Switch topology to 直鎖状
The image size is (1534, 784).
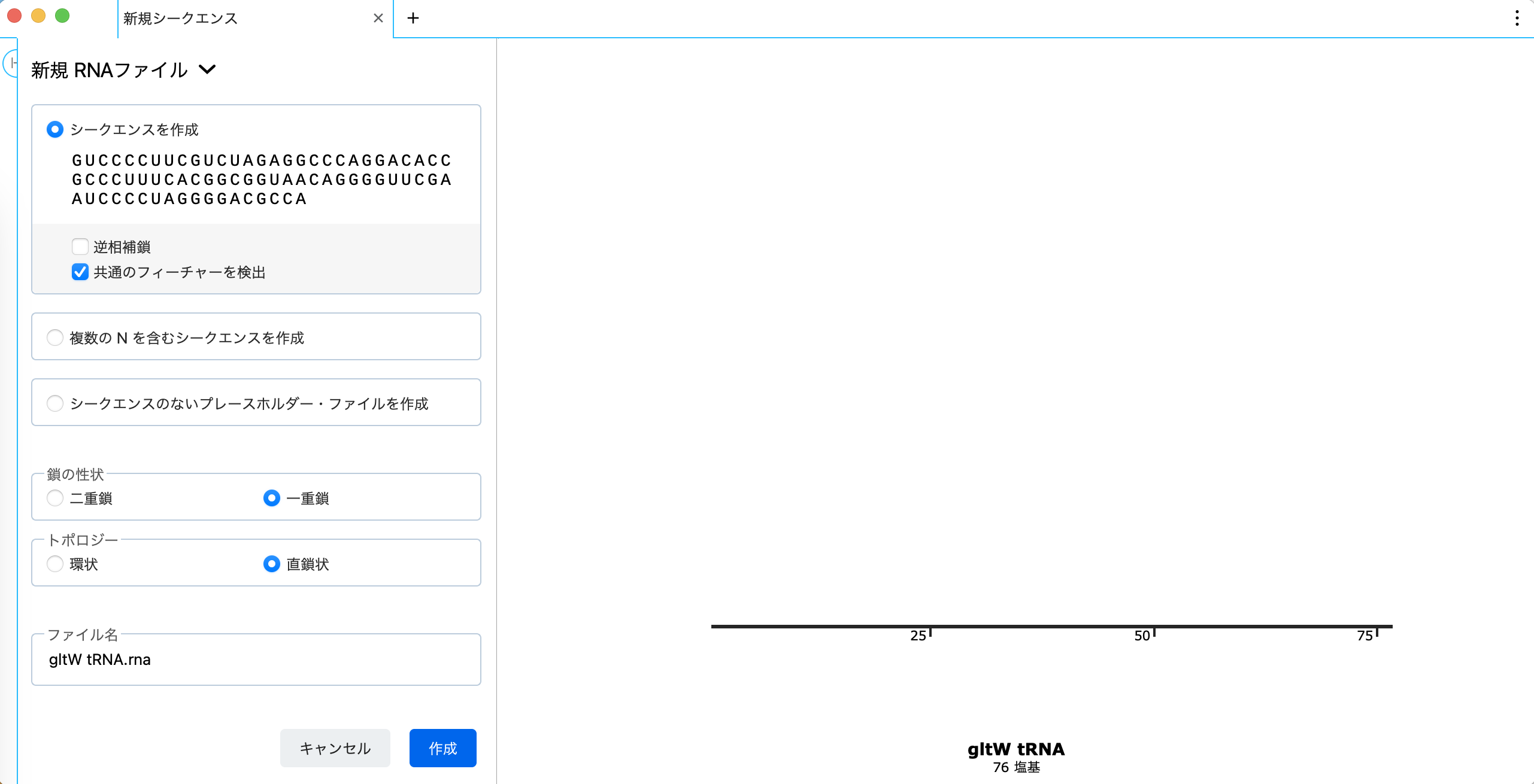click(271, 564)
